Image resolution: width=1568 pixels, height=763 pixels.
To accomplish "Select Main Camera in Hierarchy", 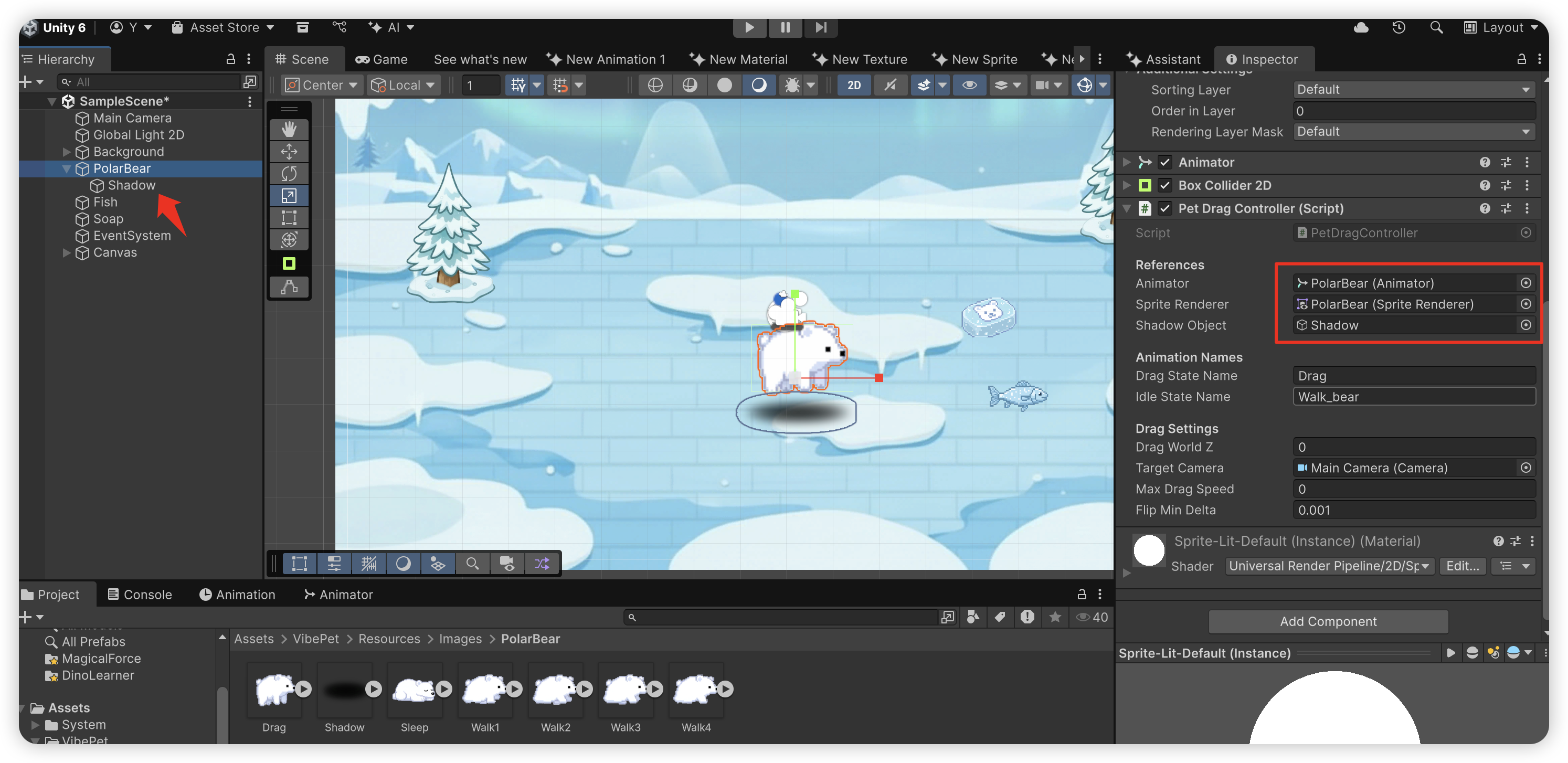I will click(x=132, y=118).
